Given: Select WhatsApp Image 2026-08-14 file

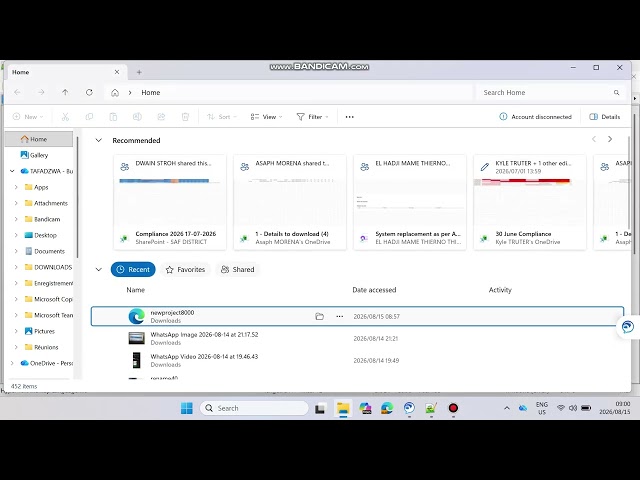Looking at the screenshot, I should click(x=357, y=338).
